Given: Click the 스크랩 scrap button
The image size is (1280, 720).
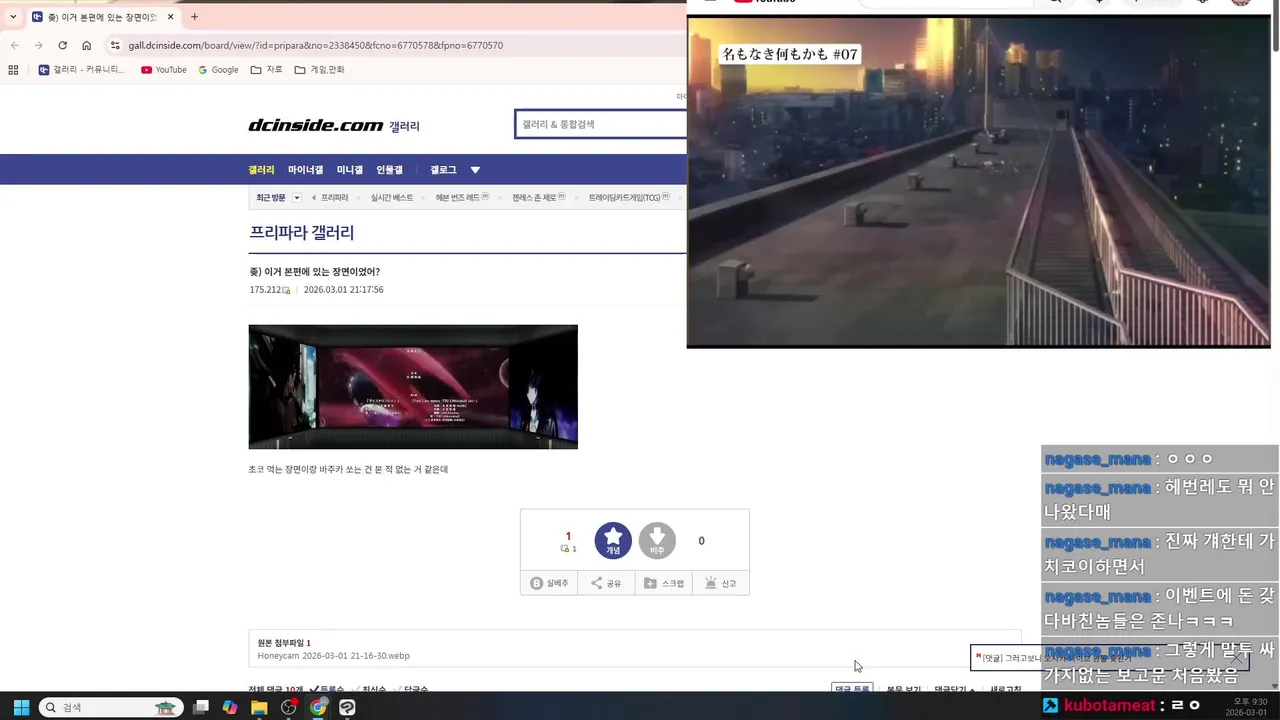Looking at the screenshot, I should pyautogui.click(x=664, y=583).
